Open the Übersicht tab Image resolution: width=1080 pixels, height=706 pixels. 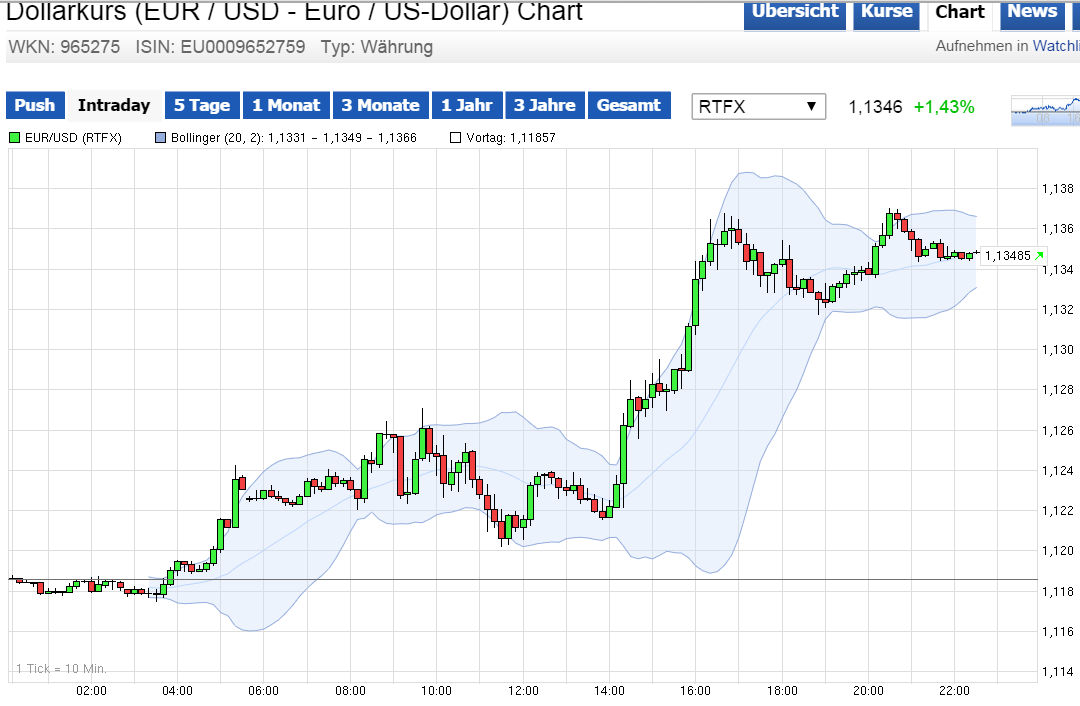pos(794,12)
